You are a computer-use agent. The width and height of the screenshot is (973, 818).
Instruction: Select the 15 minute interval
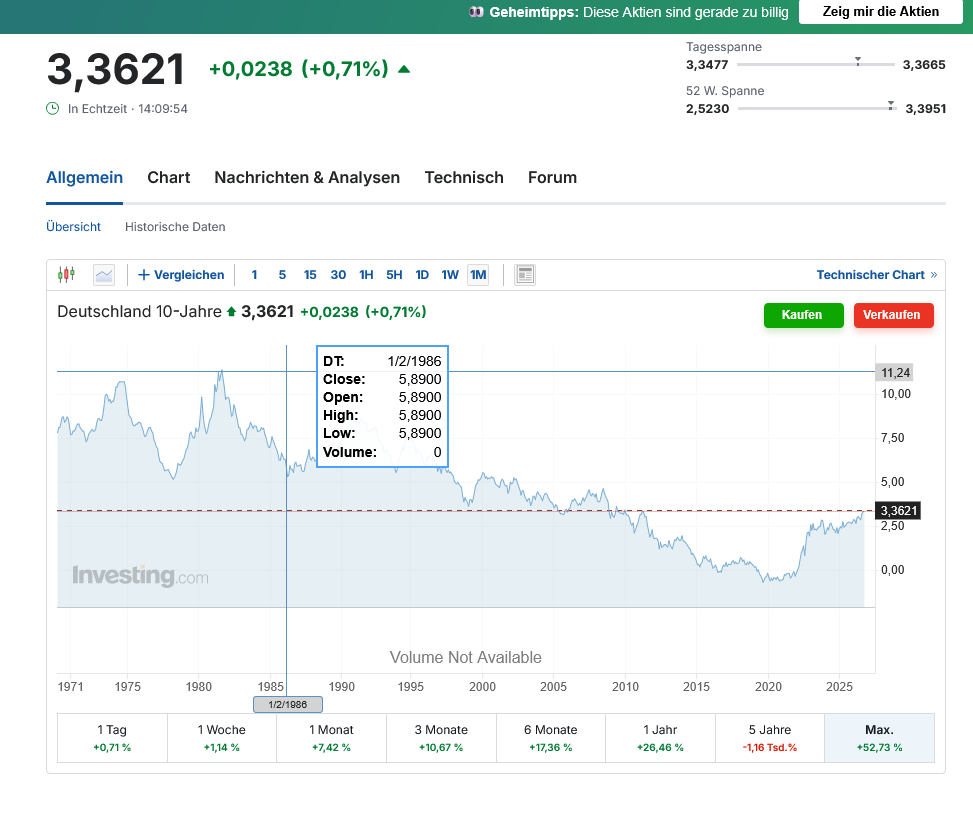click(310, 275)
